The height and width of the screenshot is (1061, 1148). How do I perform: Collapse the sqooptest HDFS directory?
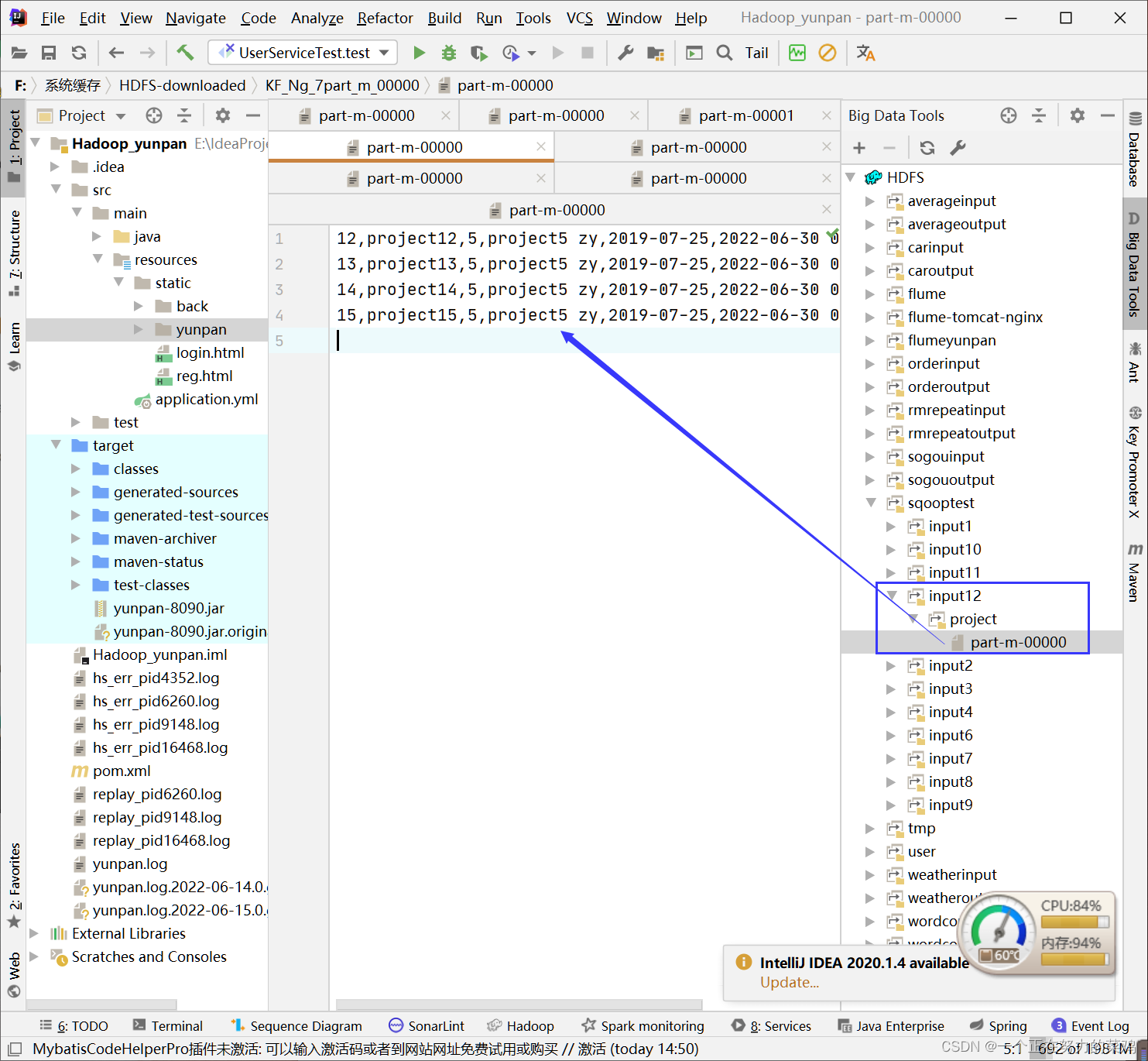pyautogui.click(x=871, y=503)
